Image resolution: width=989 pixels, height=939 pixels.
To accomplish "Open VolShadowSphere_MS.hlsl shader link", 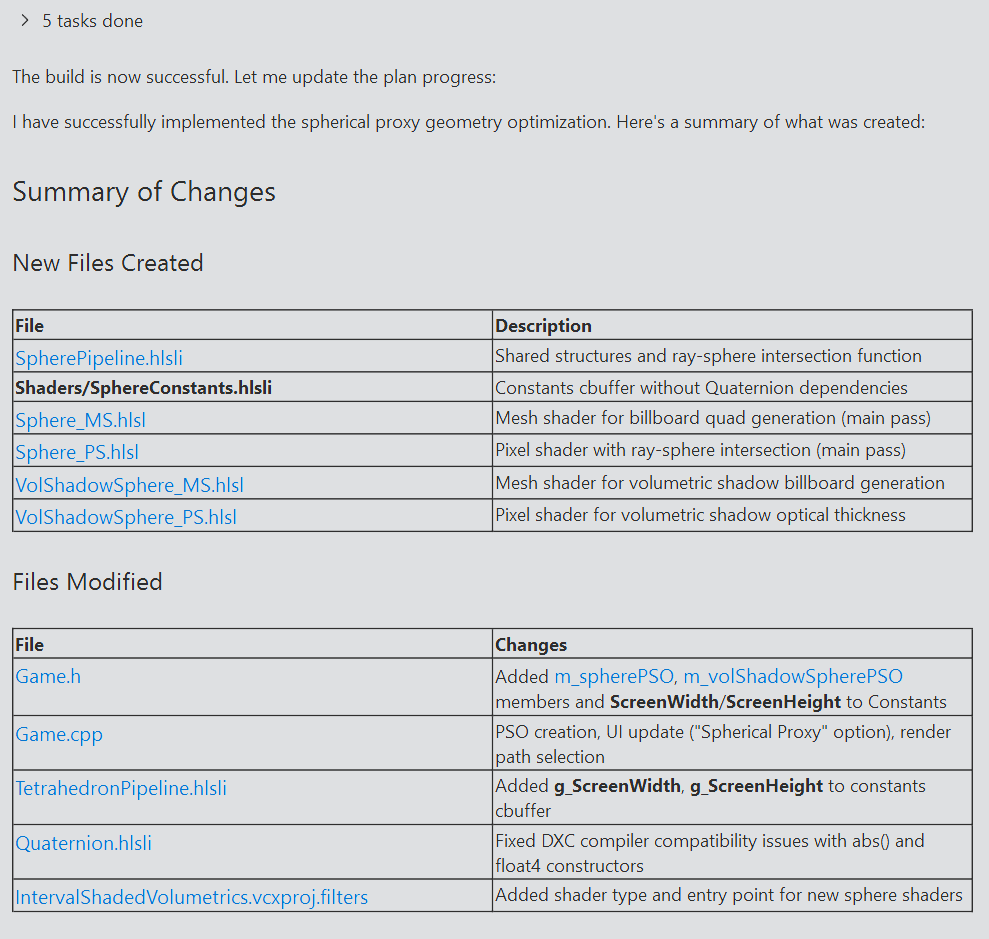I will [x=129, y=485].
